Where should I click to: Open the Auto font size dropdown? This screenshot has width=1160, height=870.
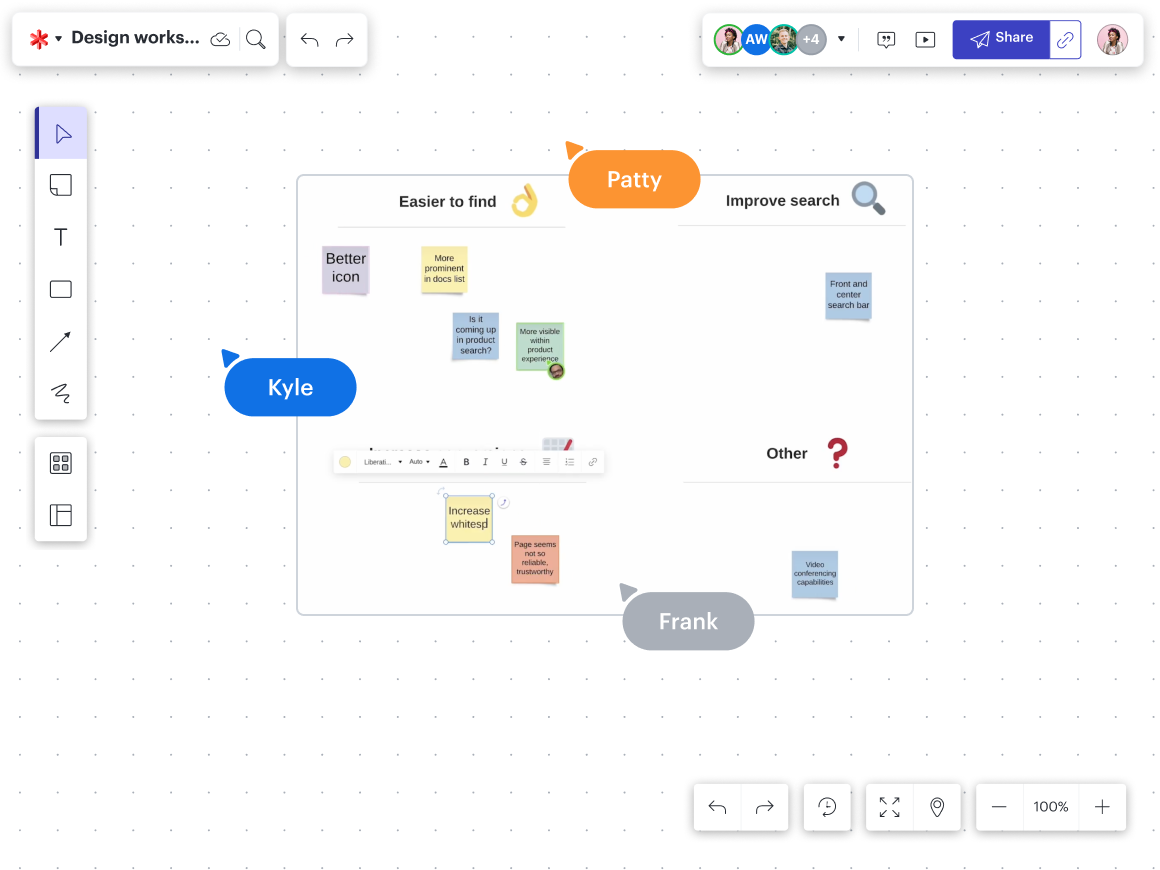coord(419,462)
